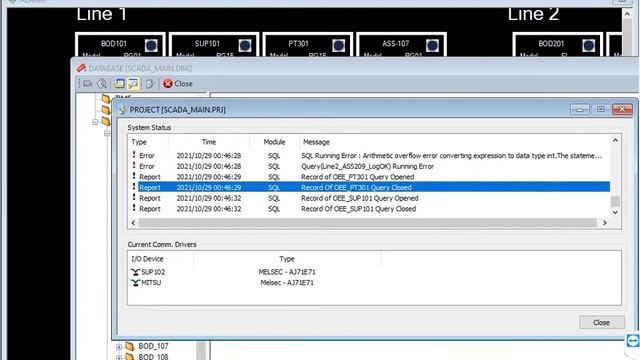This screenshot has height=360, width=640.
Task: Click the Close text in the Database toolbar
Action: [x=183, y=84]
